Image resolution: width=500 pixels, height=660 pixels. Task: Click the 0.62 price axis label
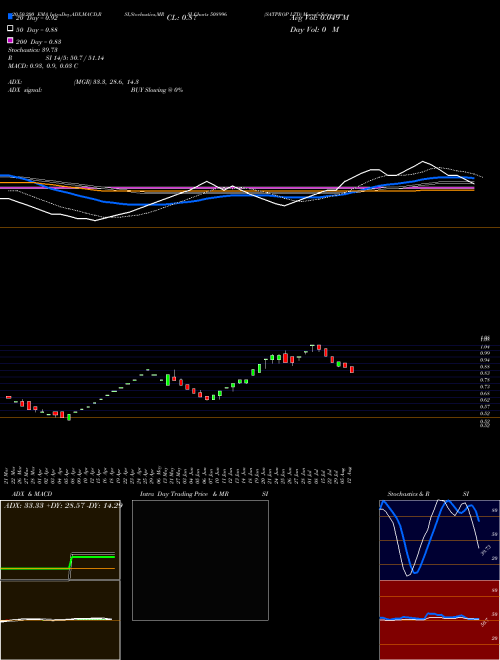tap(484, 400)
